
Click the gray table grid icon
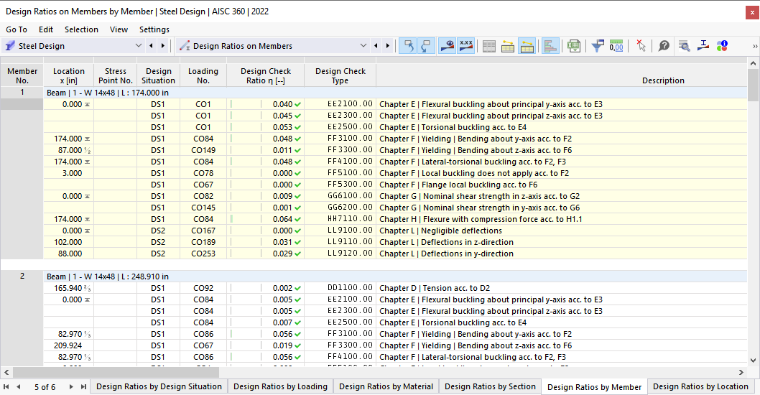click(x=489, y=46)
